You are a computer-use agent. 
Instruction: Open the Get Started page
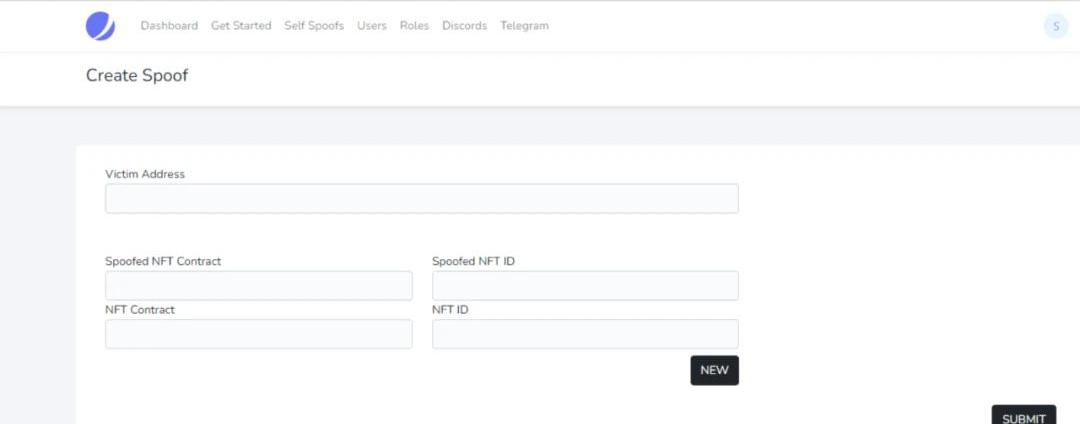(241, 26)
